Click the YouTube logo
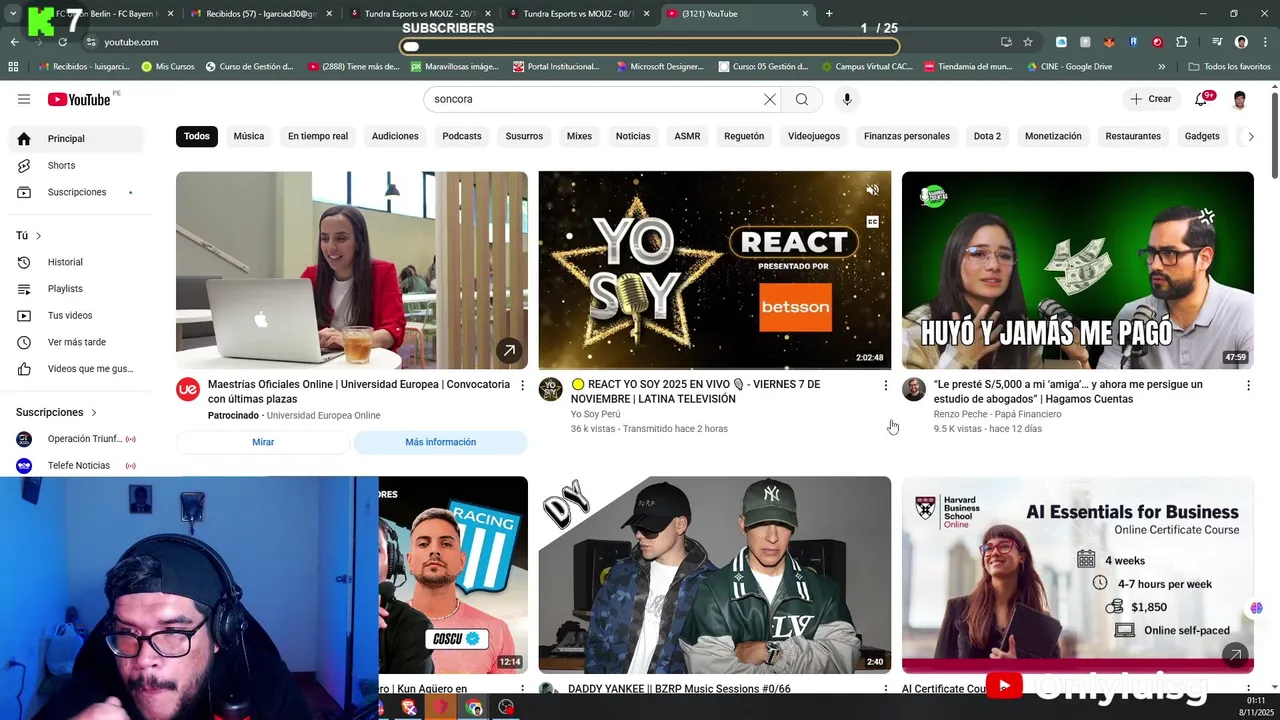Image resolution: width=1280 pixels, height=720 pixels. coord(79,99)
